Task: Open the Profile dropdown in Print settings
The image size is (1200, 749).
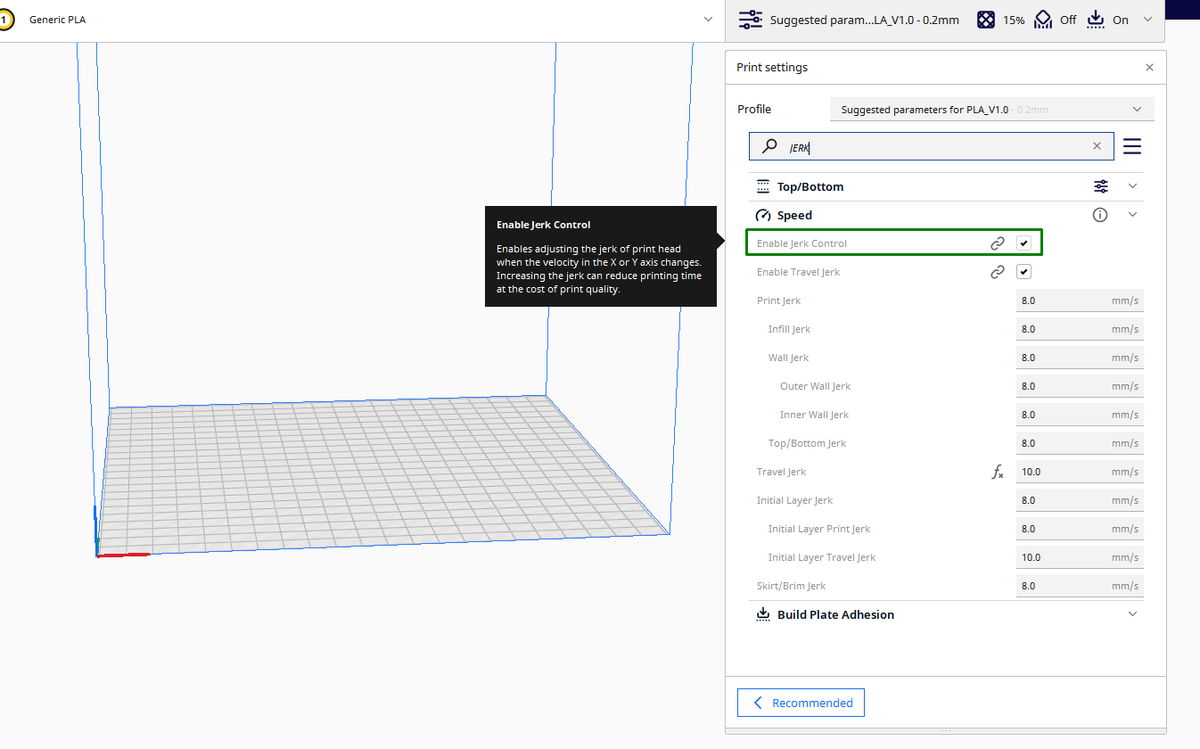Action: (1137, 109)
